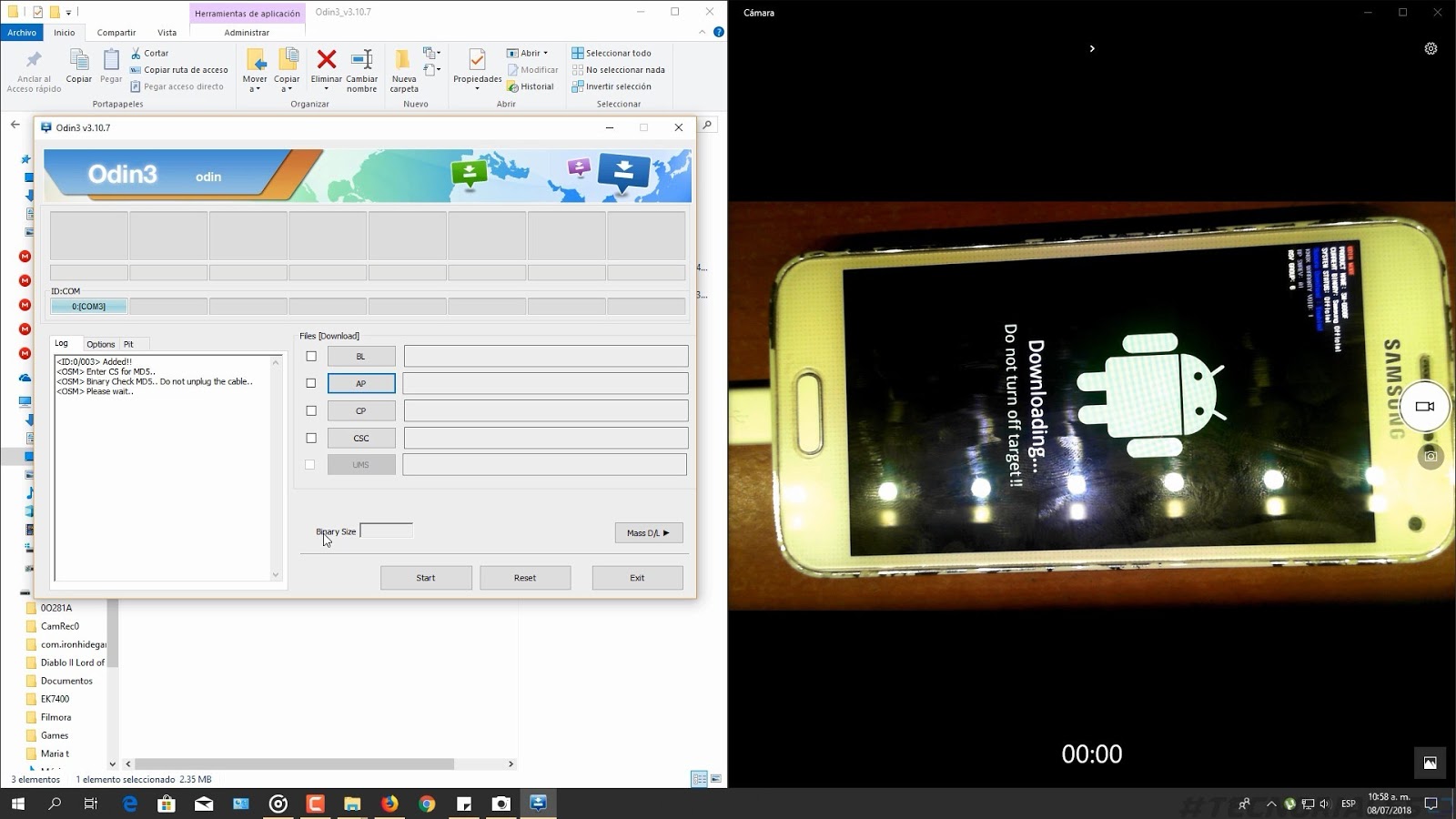
Task: Click the CSC file button in Odin3
Action: (361, 438)
